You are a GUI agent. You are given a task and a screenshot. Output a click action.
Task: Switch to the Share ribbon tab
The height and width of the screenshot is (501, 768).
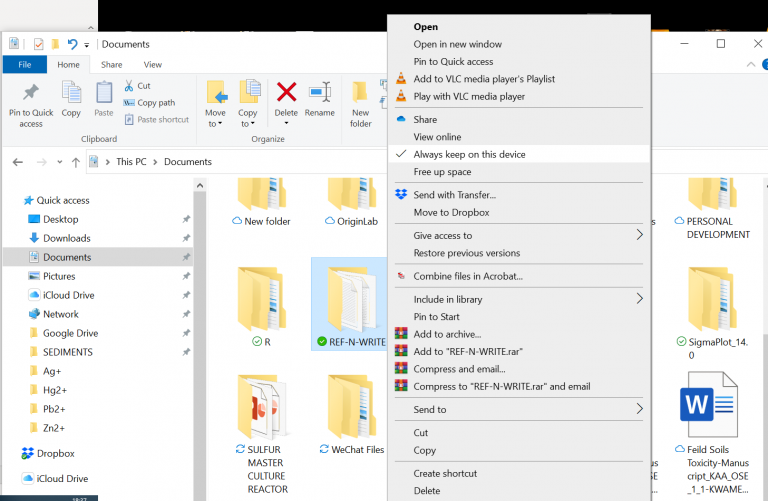click(x=111, y=65)
